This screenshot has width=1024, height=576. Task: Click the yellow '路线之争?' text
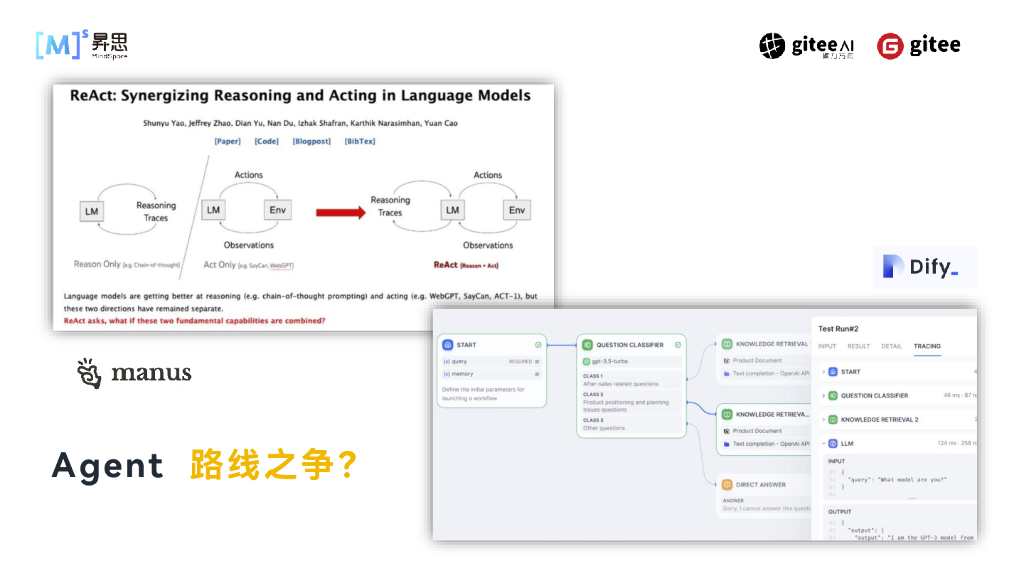pos(274,465)
